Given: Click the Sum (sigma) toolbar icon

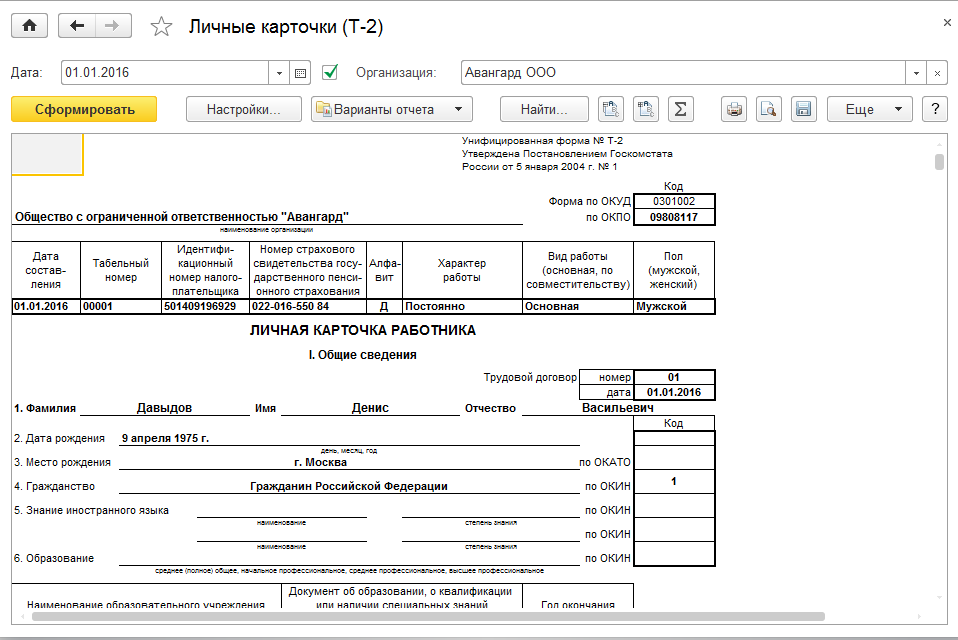Looking at the screenshot, I should (x=680, y=109).
